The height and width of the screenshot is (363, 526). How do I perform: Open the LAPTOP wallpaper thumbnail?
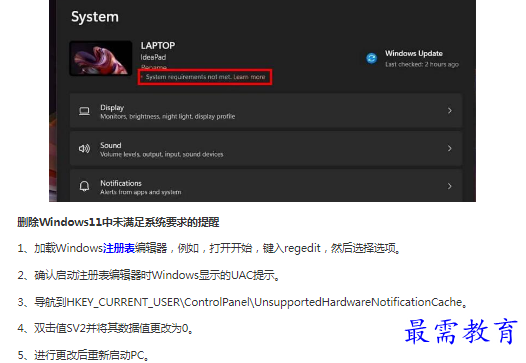point(101,58)
